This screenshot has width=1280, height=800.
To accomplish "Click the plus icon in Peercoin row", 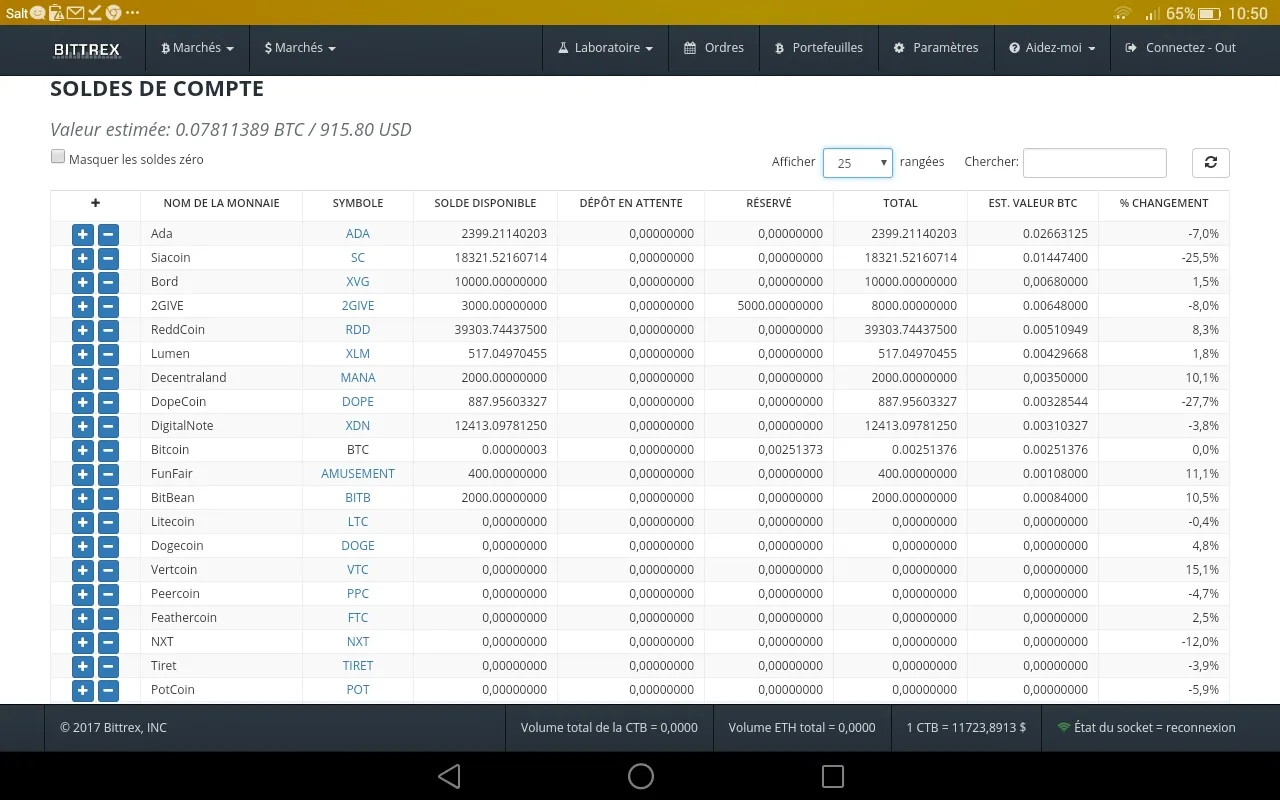I will (x=83, y=594).
